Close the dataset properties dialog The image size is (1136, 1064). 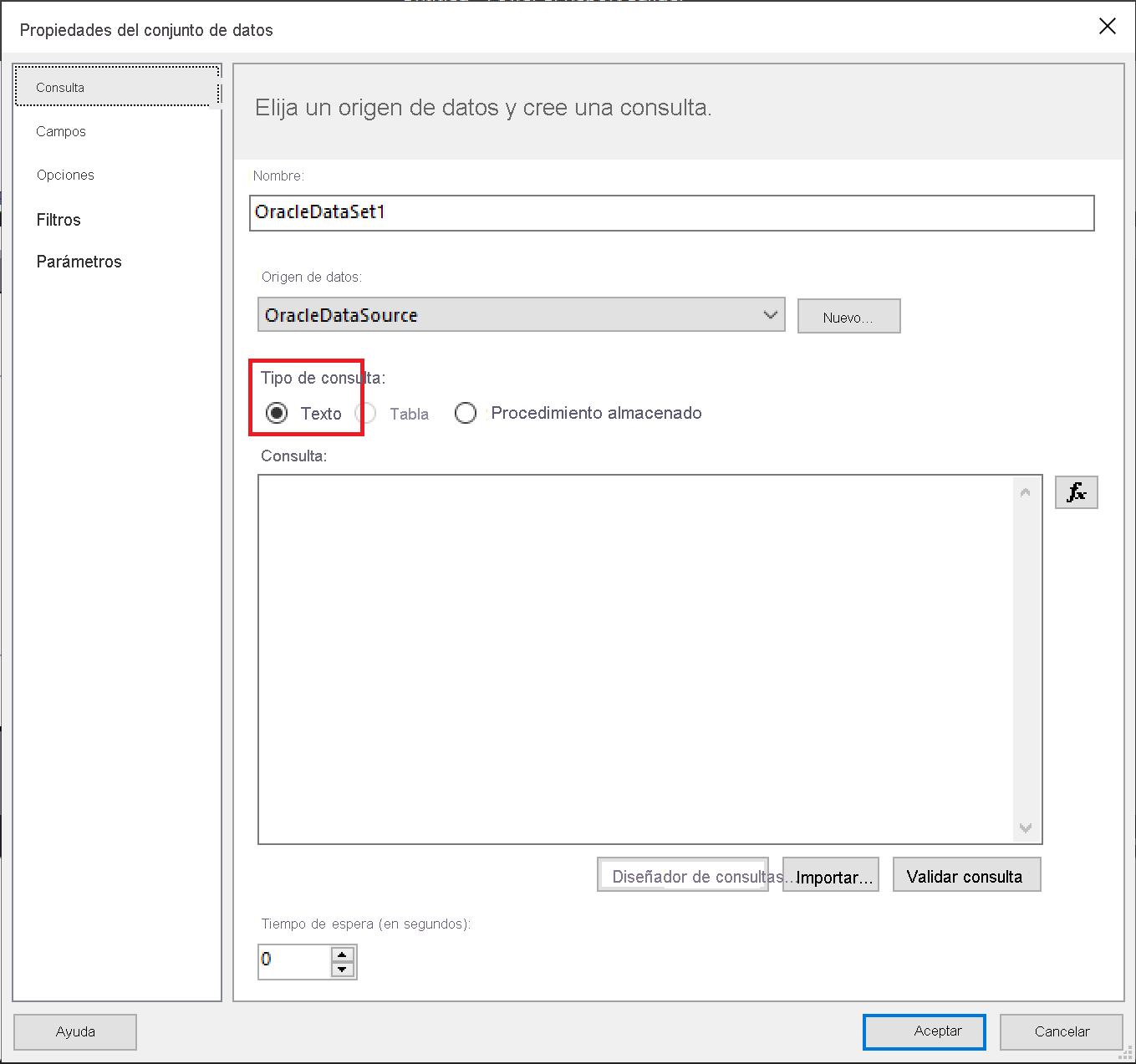(1107, 27)
